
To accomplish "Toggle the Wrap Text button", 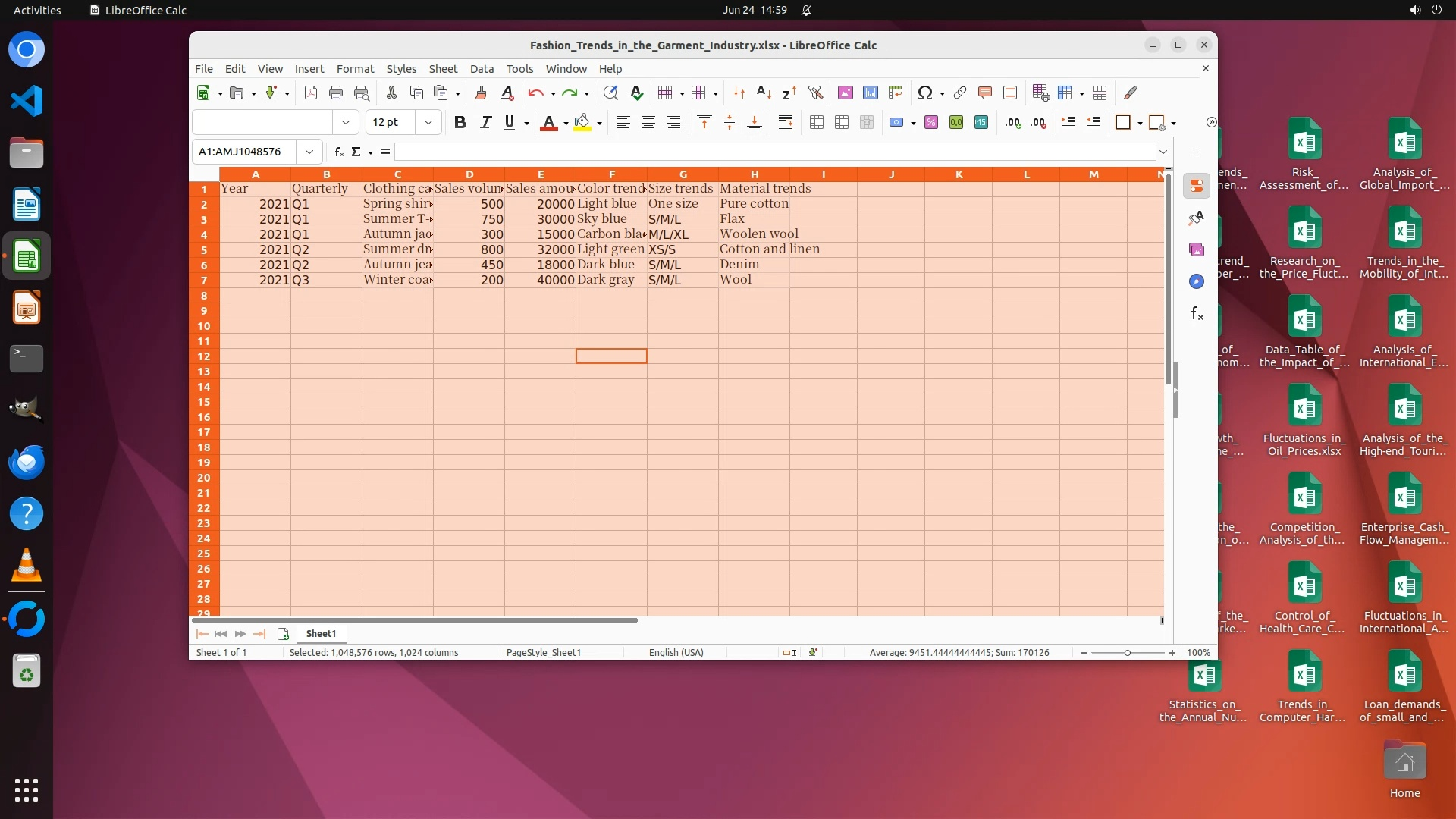I will (786, 122).
